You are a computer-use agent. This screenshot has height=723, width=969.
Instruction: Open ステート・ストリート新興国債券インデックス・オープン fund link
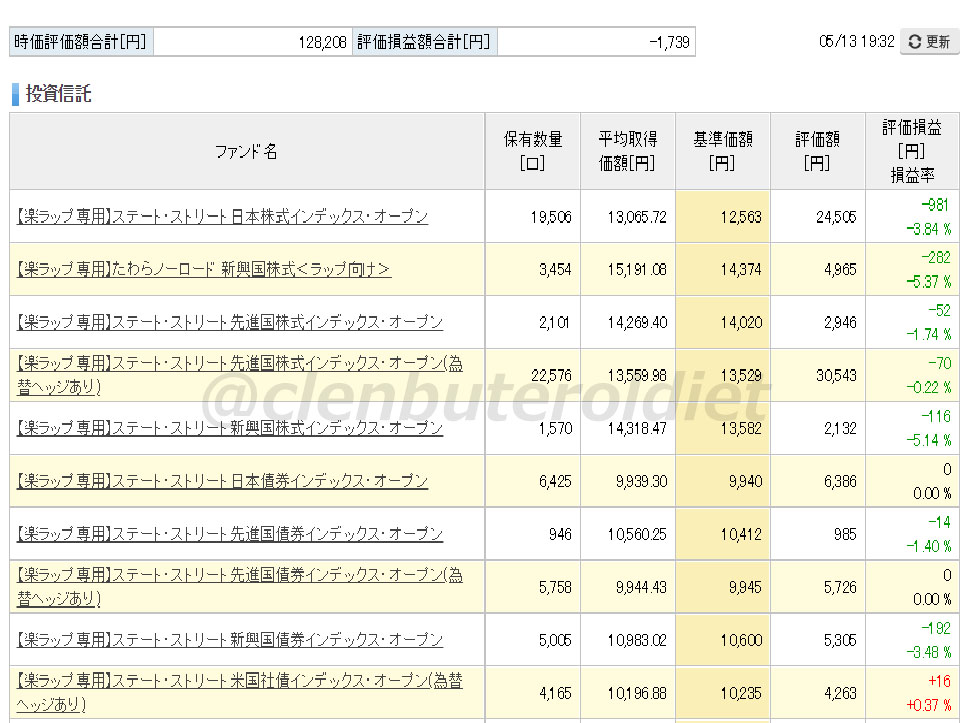click(x=230, y=640)
